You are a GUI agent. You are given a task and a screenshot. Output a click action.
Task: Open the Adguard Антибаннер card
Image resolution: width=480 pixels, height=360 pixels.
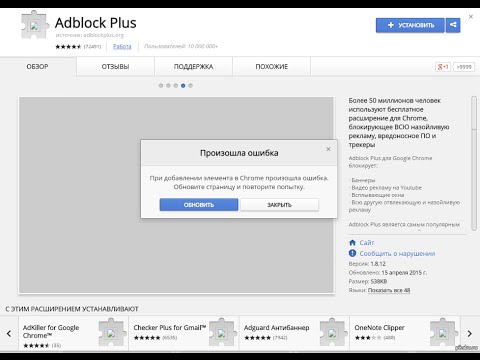pos(294,333)
